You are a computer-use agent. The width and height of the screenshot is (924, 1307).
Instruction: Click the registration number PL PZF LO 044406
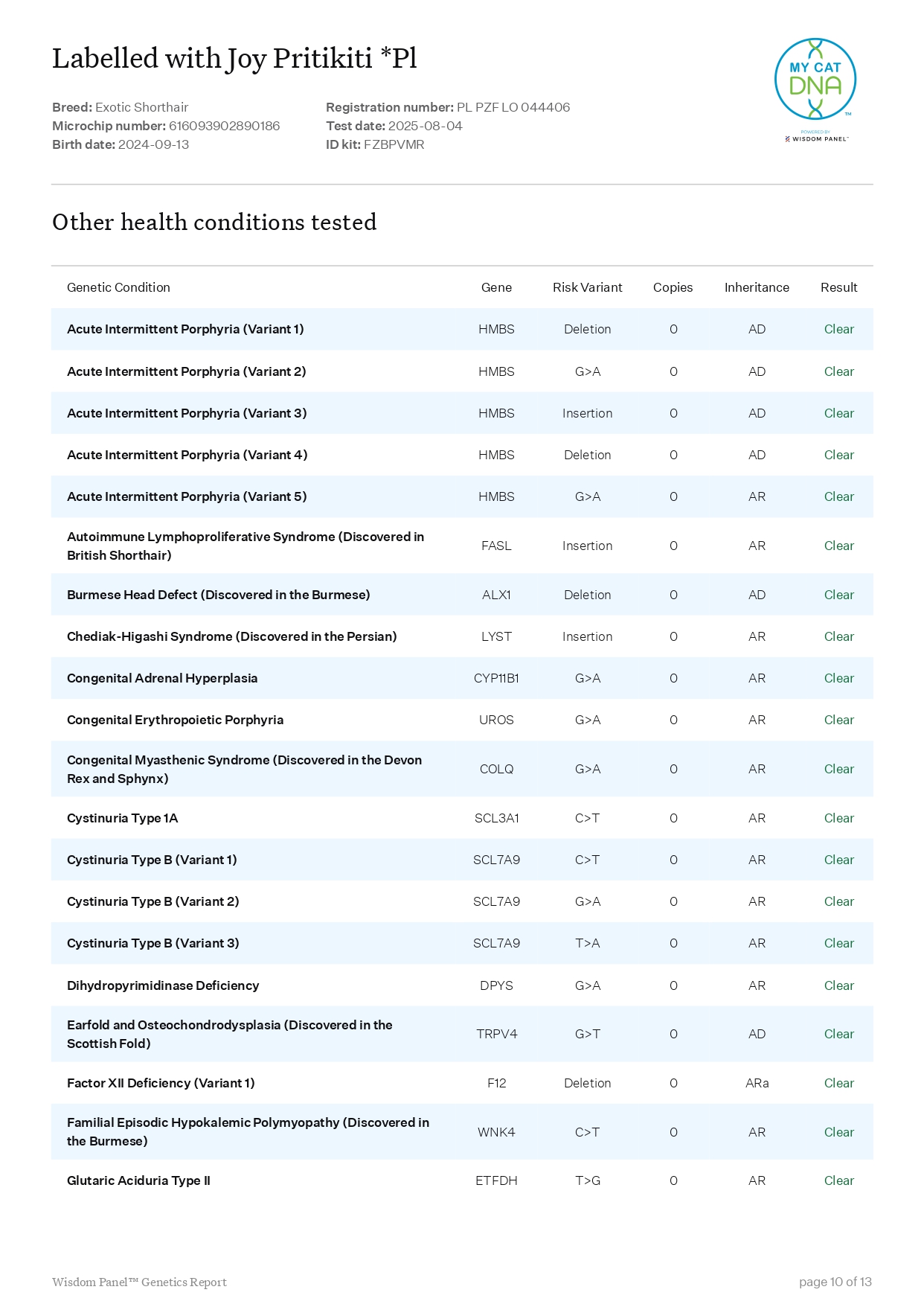click(x=513, y=107)
